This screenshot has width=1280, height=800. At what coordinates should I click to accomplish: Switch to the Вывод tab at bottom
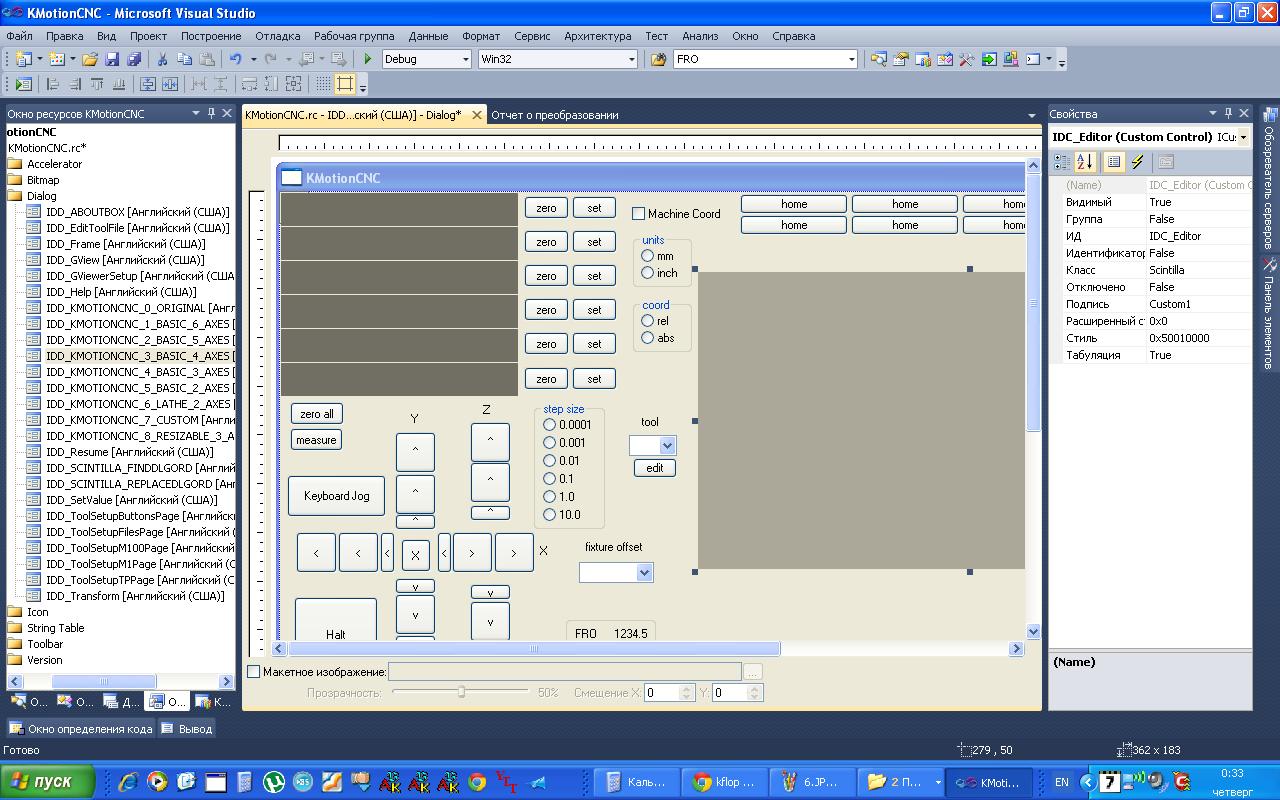click(x=187, y=729)
